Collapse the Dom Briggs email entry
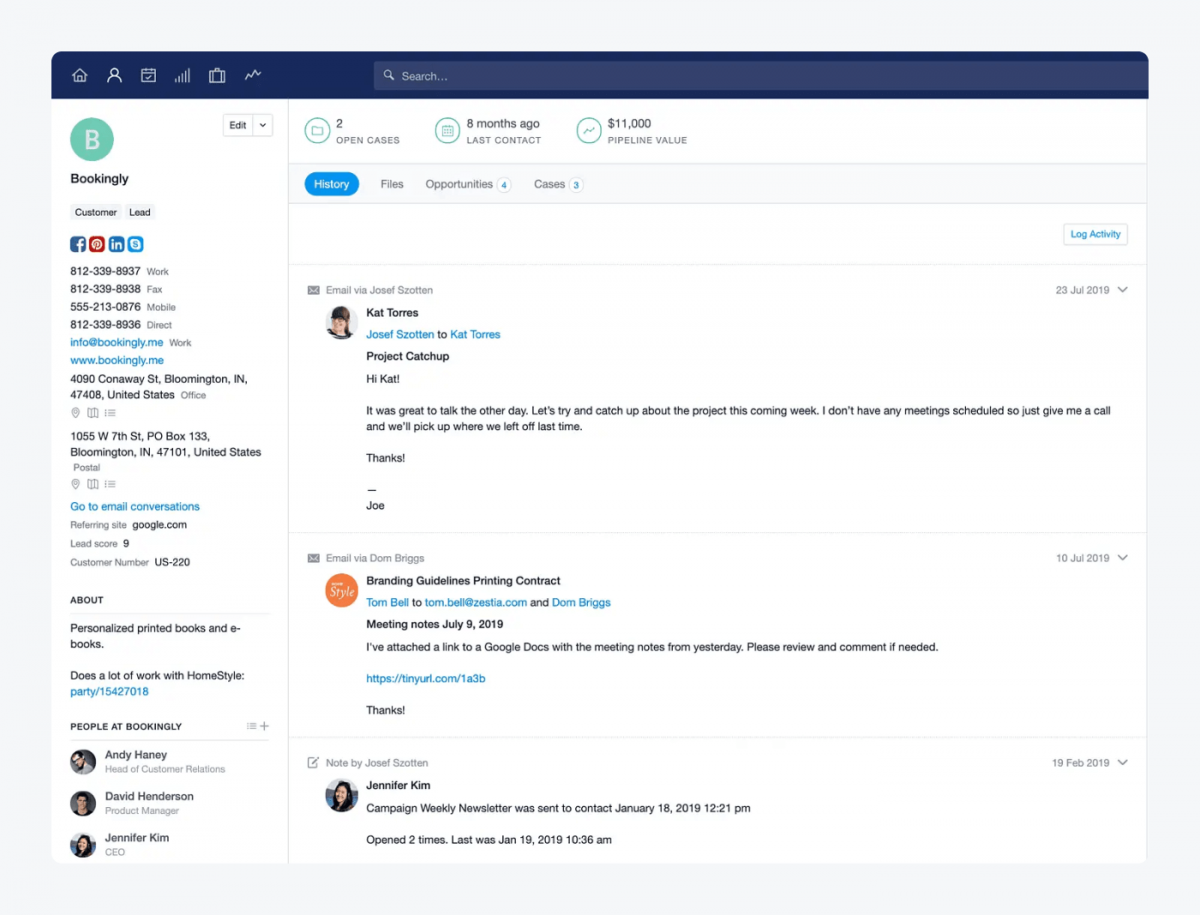The width and height of the screenshot is (1200, 915). (x=1122, y=558)
